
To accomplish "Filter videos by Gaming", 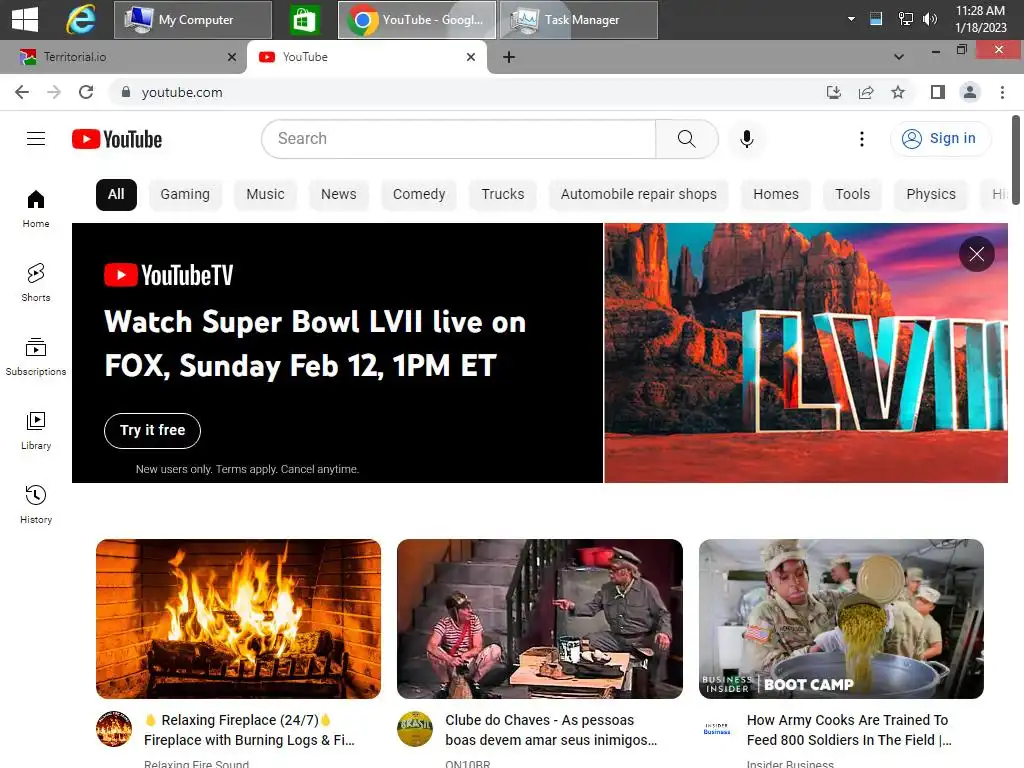I will [185, 195].
